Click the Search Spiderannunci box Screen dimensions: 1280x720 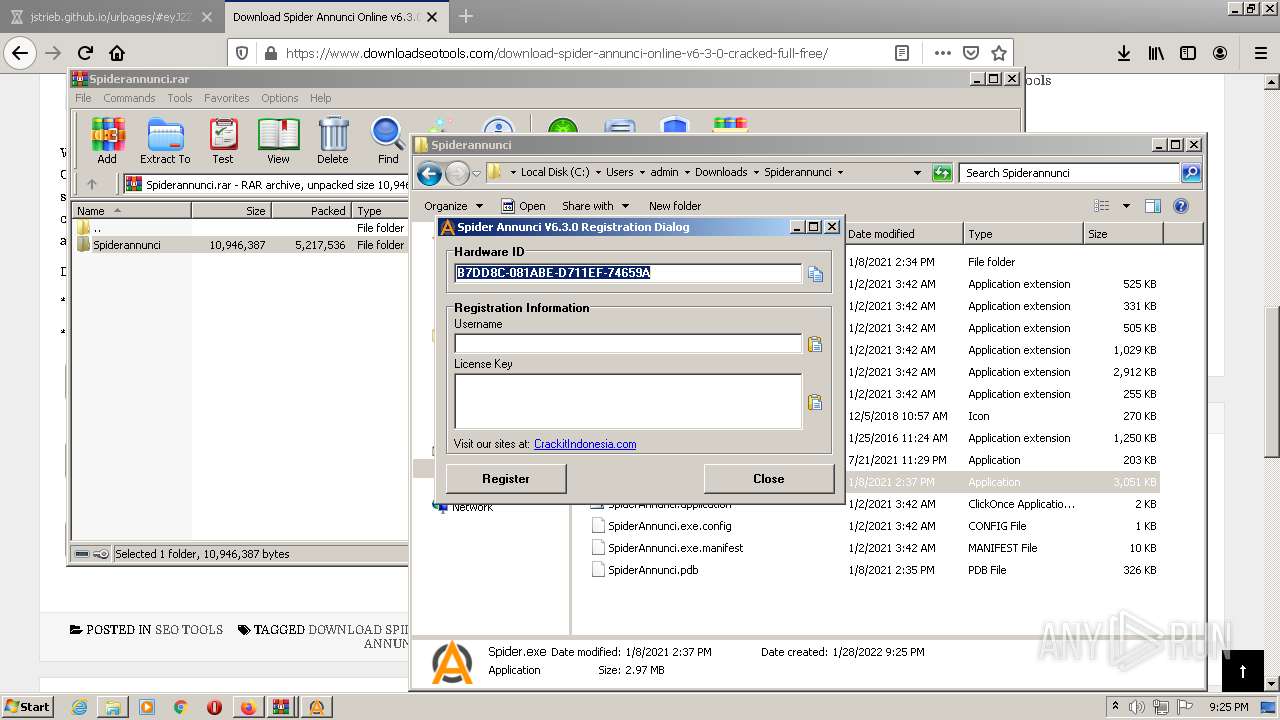[x=1070, y=173]
